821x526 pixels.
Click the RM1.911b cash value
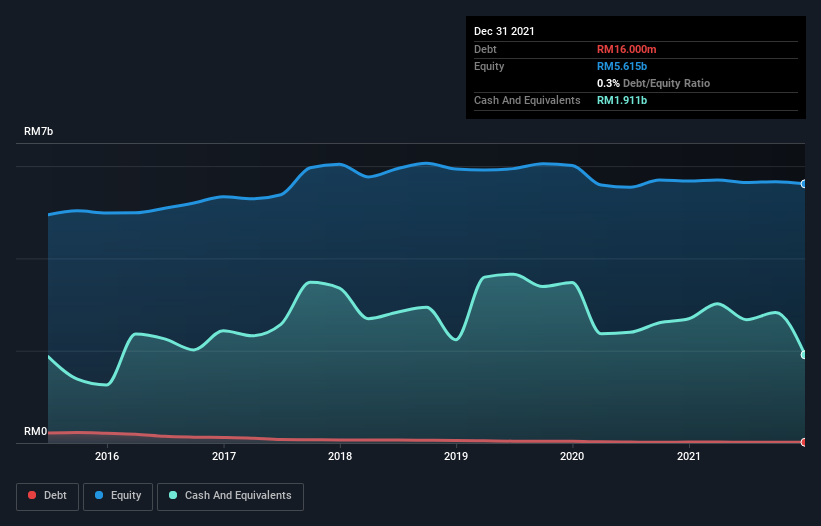coord(622,100)
